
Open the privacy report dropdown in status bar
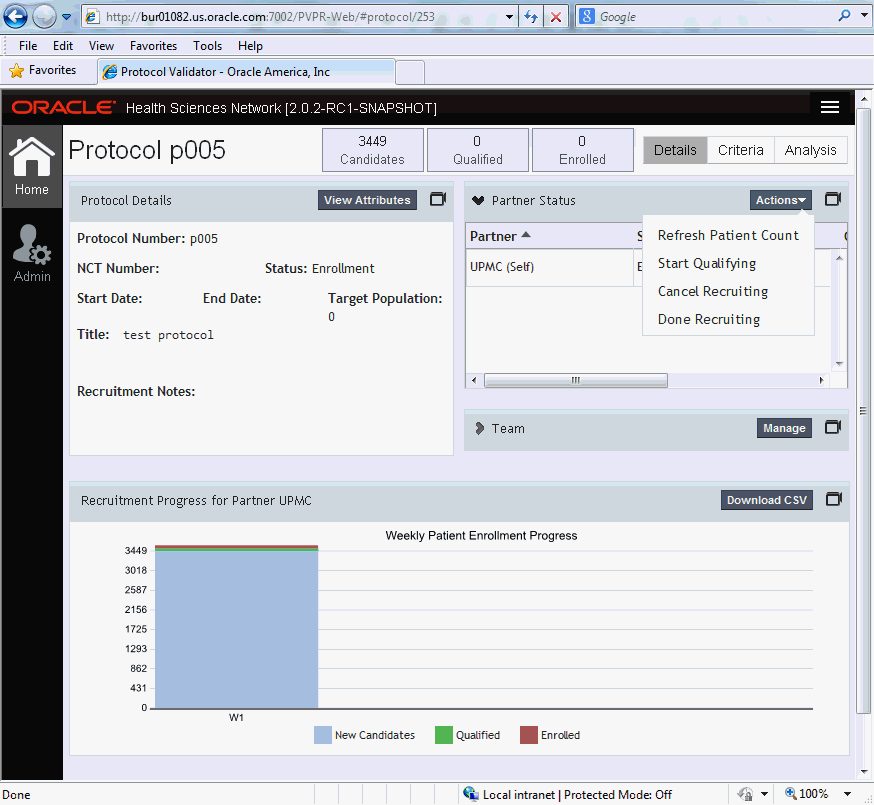click(765, 793)
